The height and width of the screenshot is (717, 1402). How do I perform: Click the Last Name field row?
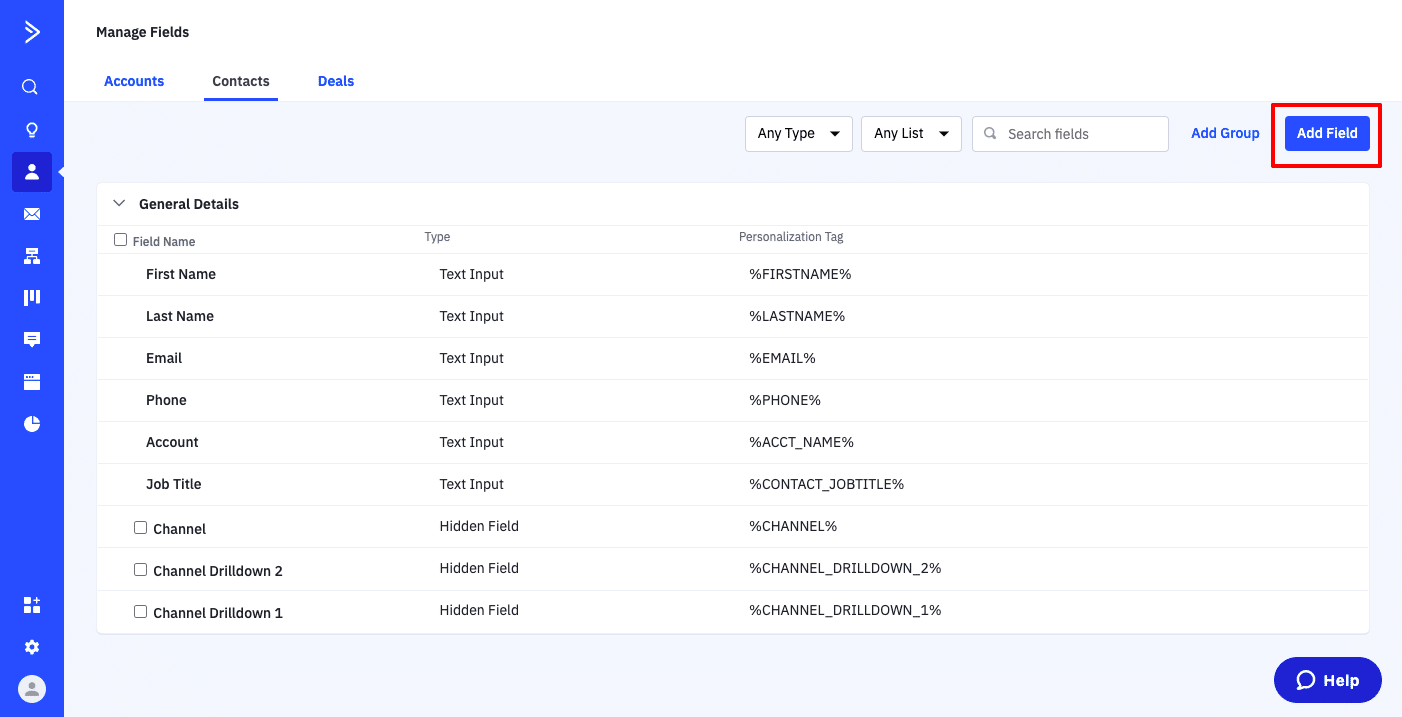point(732,316)
